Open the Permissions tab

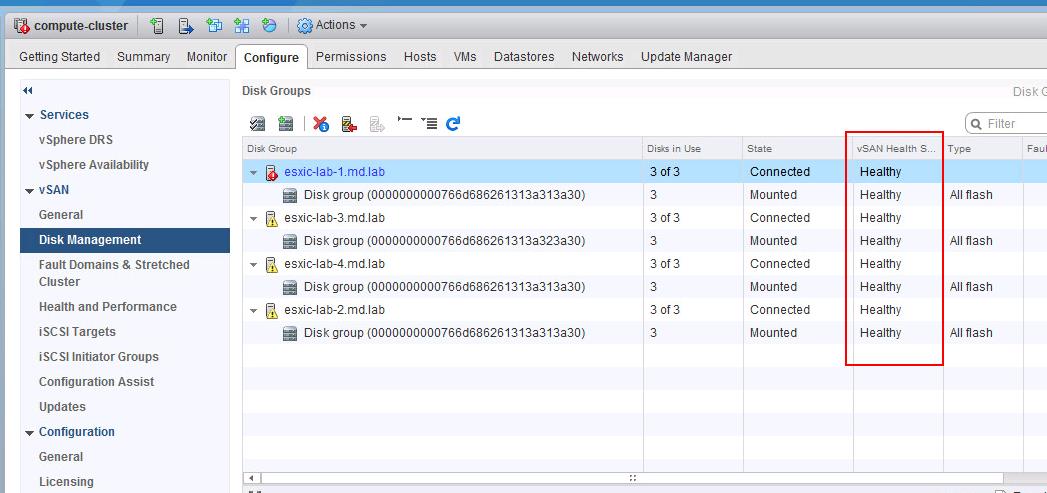351,57
